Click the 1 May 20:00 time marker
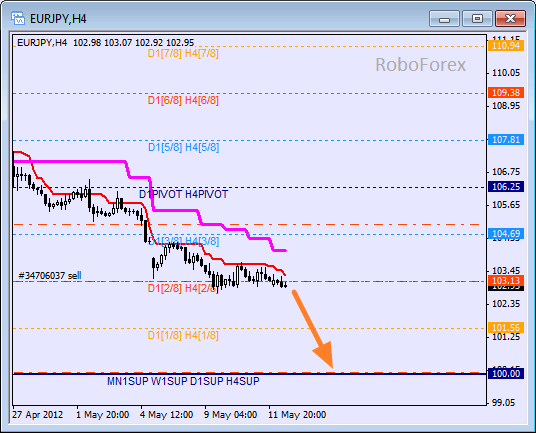Image resolution: width=536 pixels, height=433 pixels. tap(103, 415)
